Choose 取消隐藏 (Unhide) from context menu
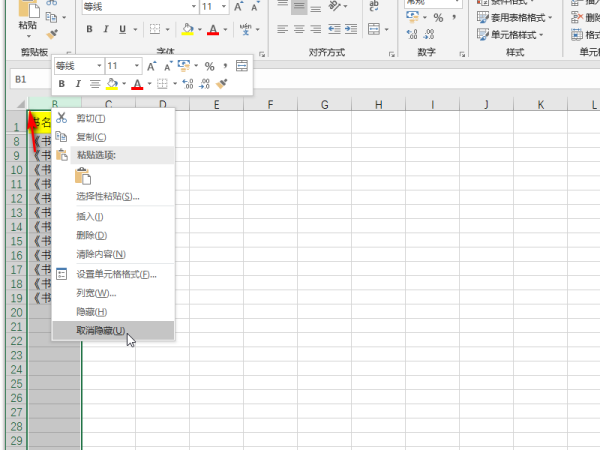This screenshot has height=450, width=600. (x=101, y=331)
